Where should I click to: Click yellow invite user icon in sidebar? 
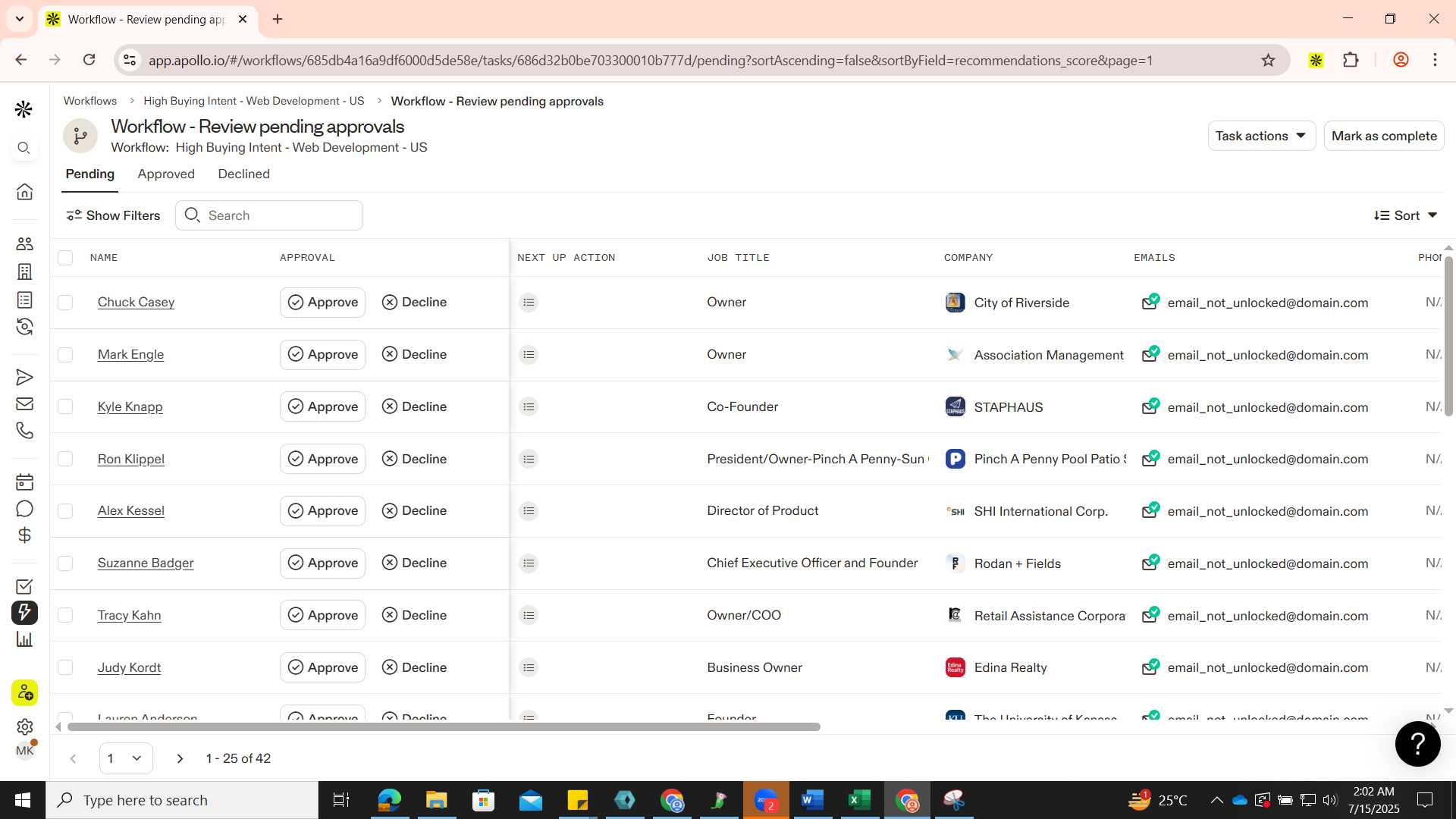pos(24,692)
